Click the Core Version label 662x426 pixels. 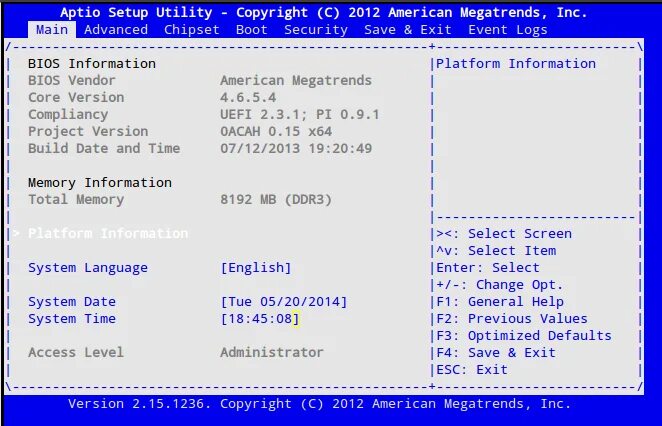pyautogui.click(x=76, y=98)
